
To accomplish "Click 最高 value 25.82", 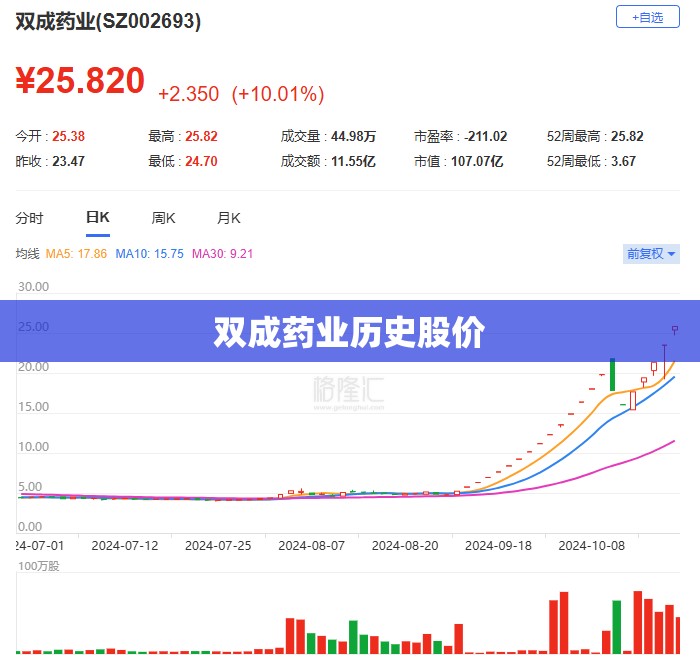I will pos(201,136).
